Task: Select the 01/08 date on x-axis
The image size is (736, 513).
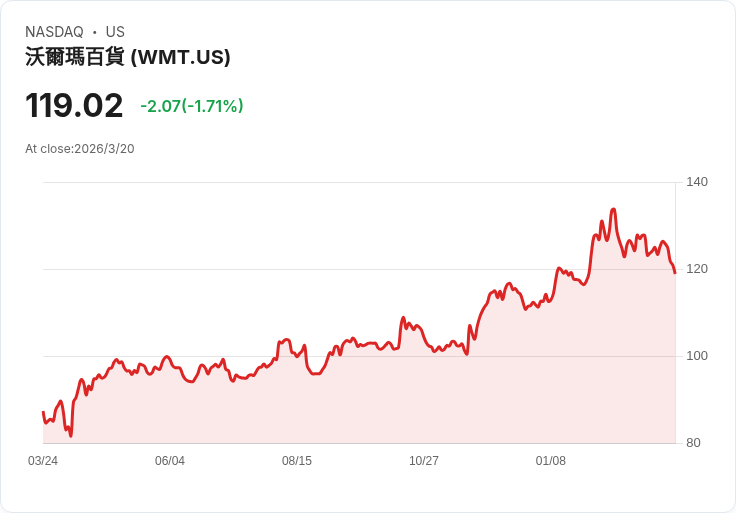Action: [x=551, y=461]
